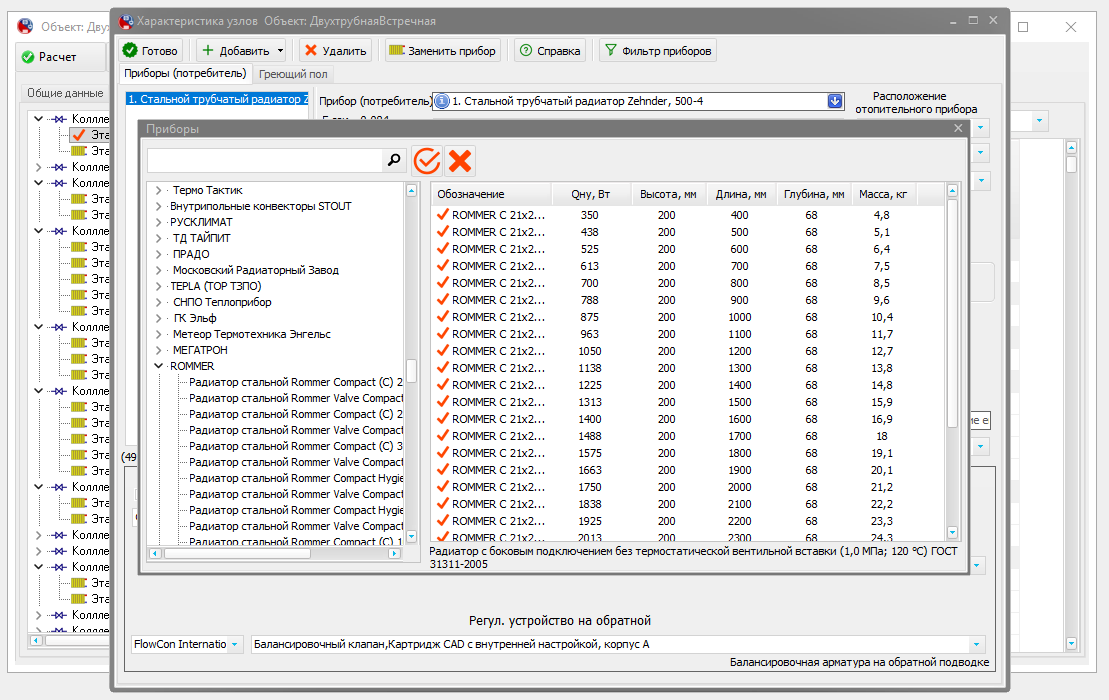
Task: Click the search input field in Приборы
Action: coord(265,161)
